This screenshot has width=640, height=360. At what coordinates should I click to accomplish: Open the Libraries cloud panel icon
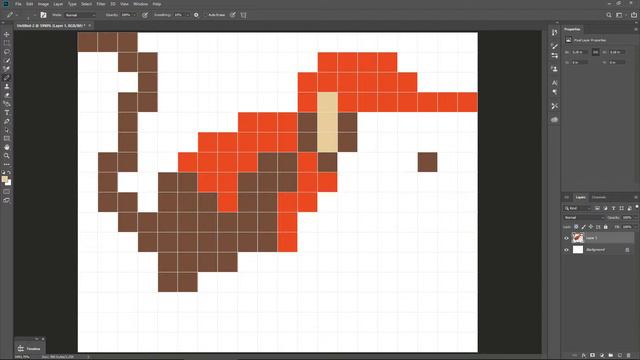(554, 120)
